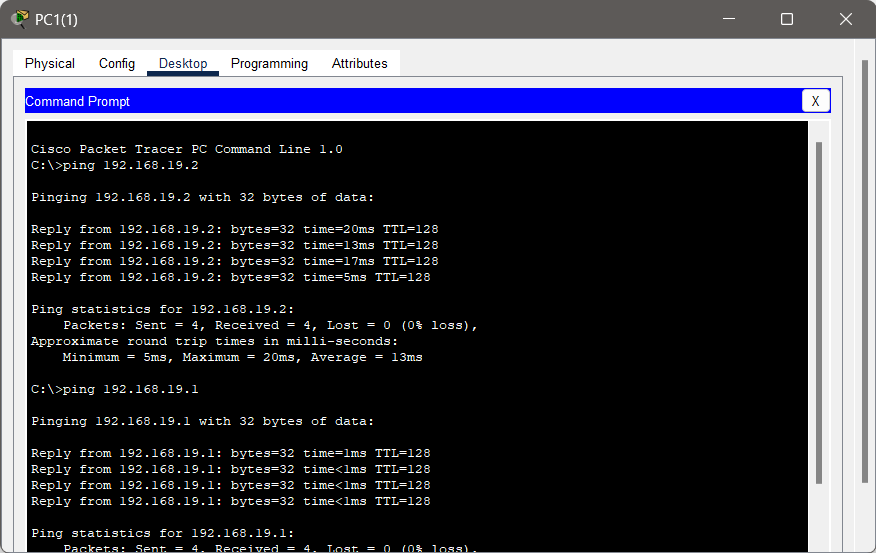This screenshot has width=876, height=553.
Task: Click 'Pinging 192.168.19.1 with 32 bytes' line
Action: tap(202, 421)
